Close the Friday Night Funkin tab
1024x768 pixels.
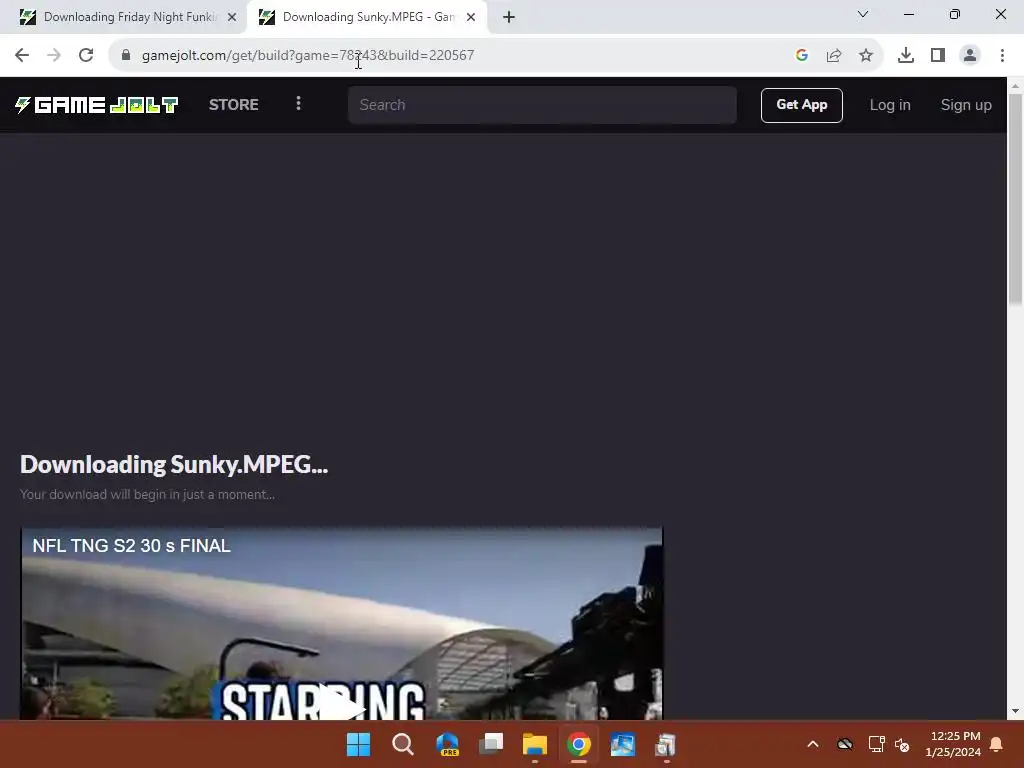coord(232,17)
